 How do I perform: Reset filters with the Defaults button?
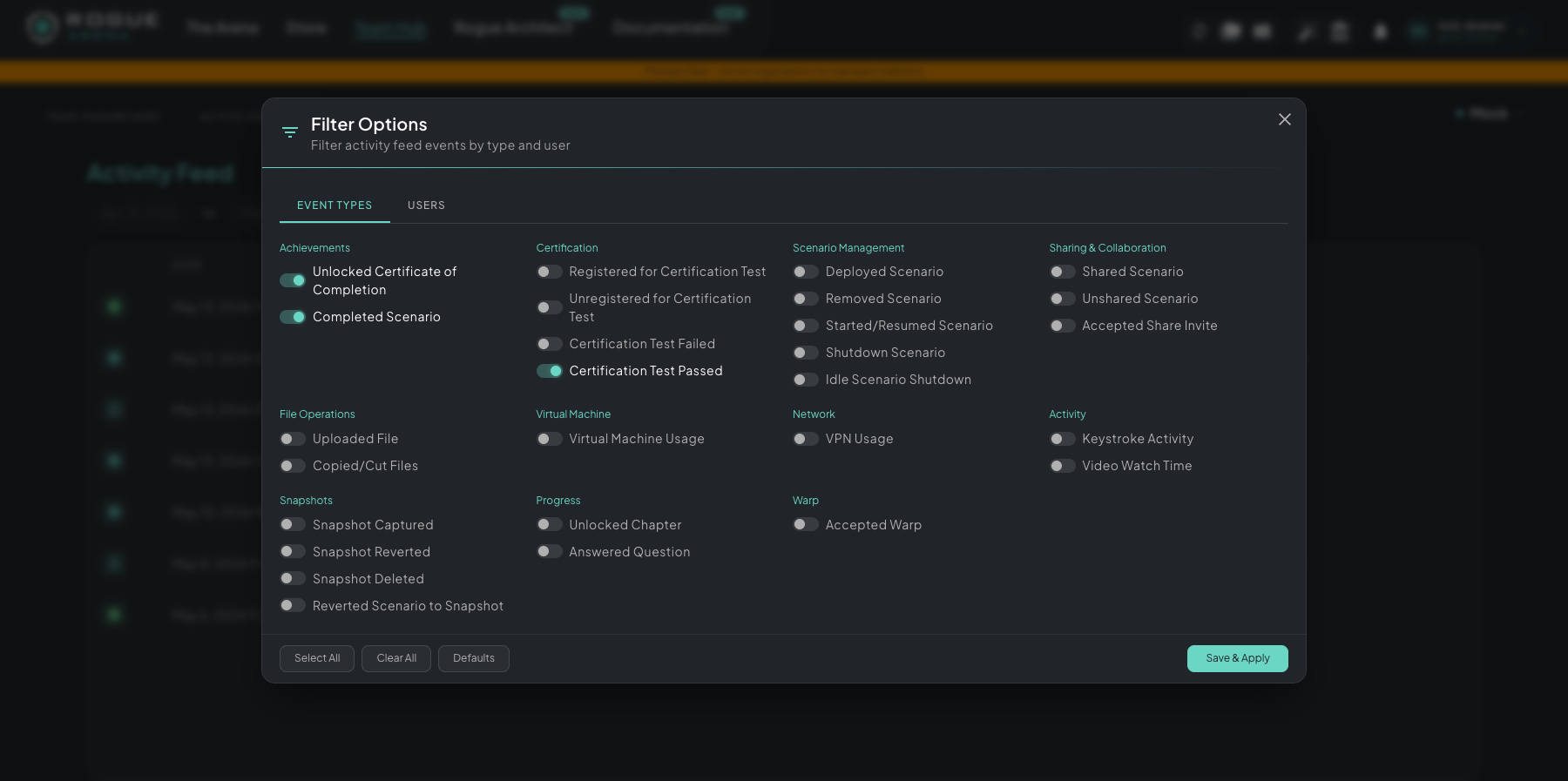474,658
